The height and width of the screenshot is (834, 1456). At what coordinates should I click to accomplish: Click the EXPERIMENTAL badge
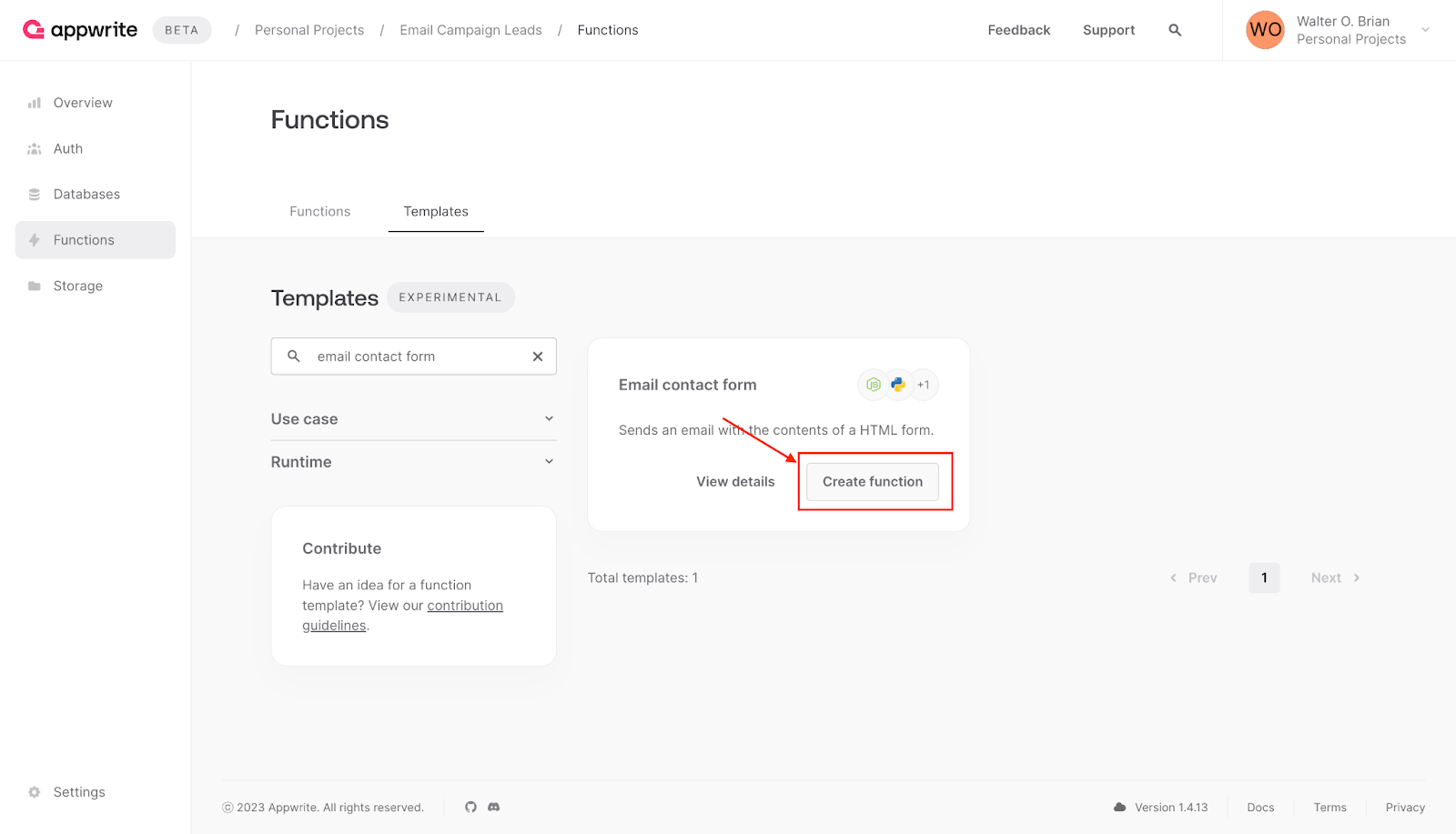point(450,297)
